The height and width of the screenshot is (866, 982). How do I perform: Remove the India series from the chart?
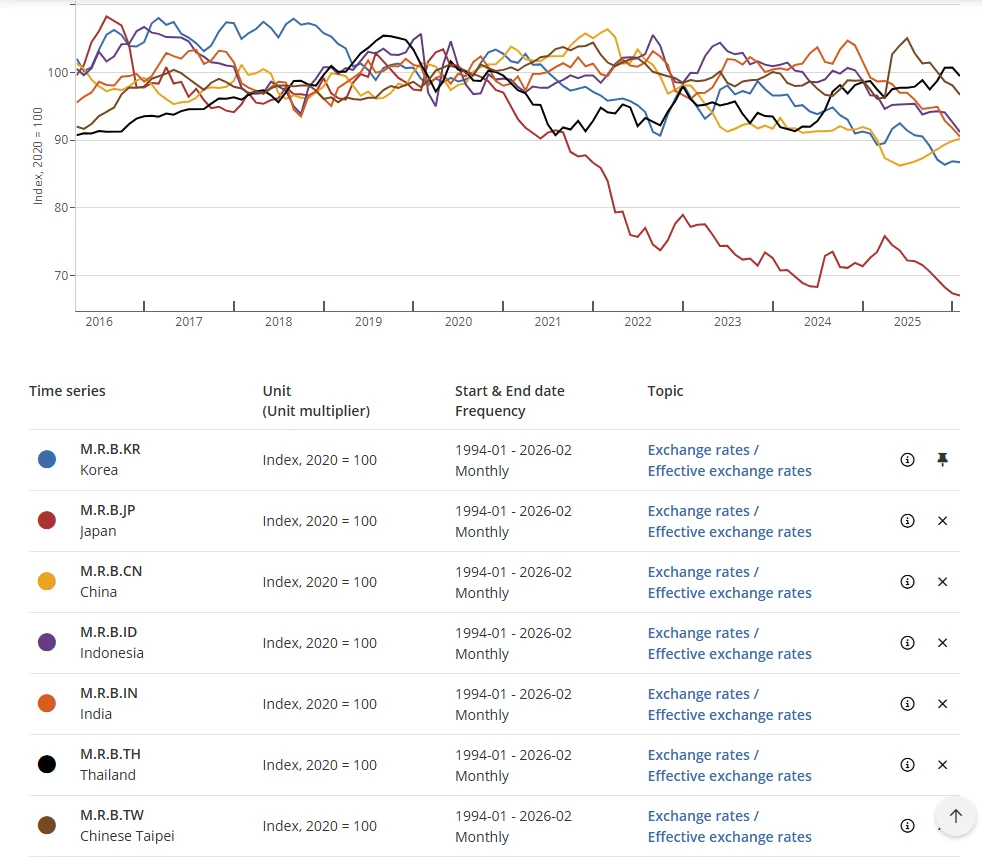(942, 704)
